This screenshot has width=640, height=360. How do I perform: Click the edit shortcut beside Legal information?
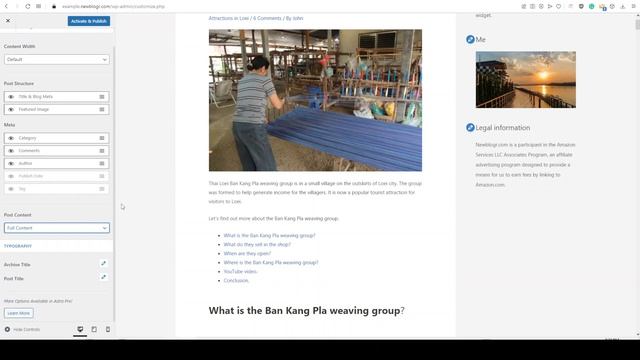click(x=470, y=127)
